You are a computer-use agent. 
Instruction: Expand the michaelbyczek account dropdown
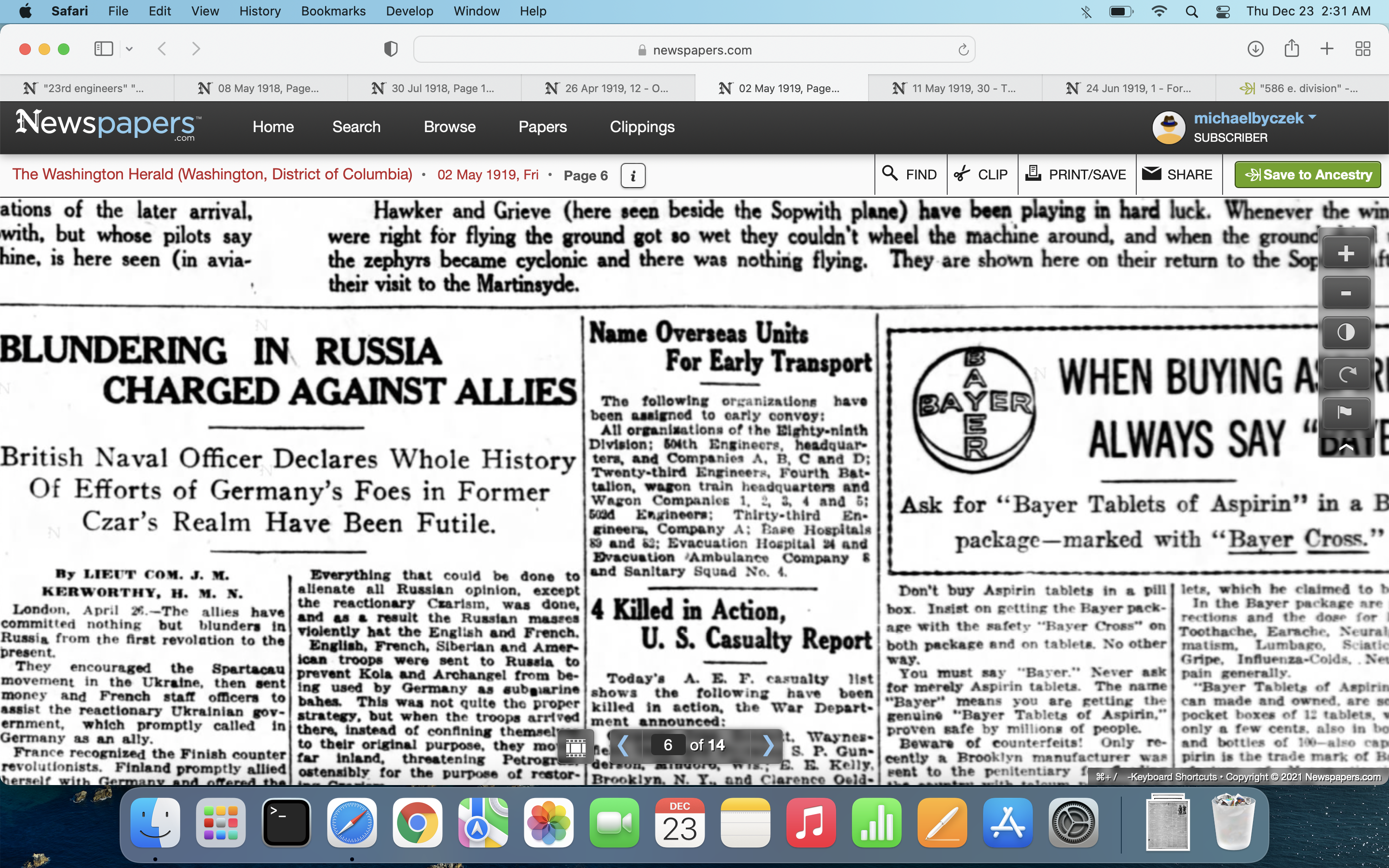(x=1311, y=118)
